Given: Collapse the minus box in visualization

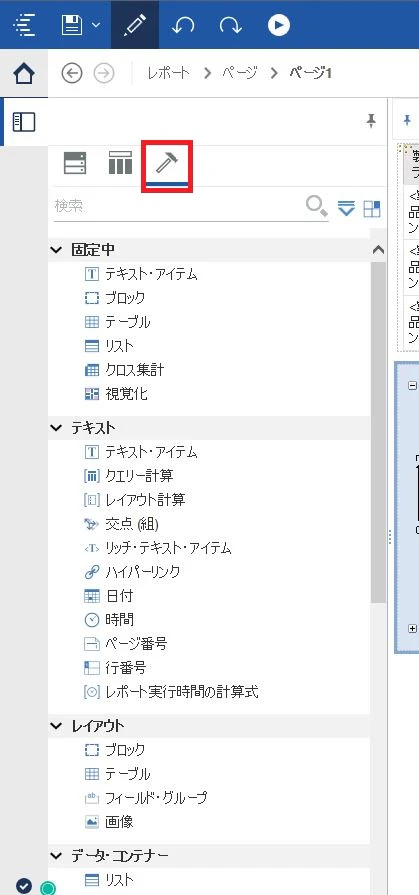Looking at the screenshot, I should (412, 386).
